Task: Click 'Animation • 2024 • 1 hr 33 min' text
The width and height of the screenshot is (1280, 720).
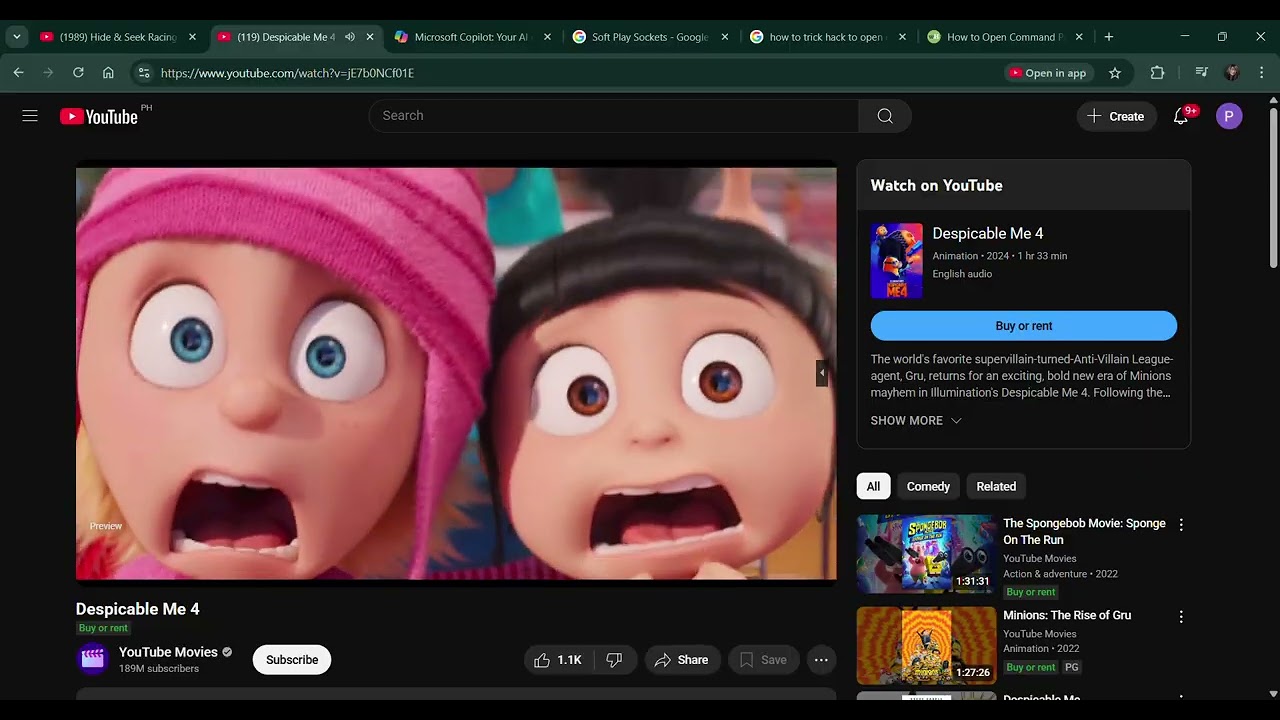Action: (999, 256)
